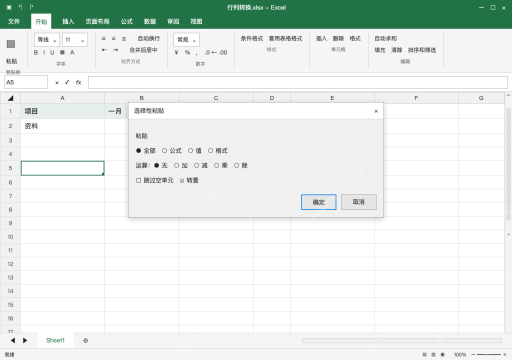Image resolution: width=512 pixels, height=360 pixels.
Task: Add a new sheet with the plus icon
Action: [86, 340]
